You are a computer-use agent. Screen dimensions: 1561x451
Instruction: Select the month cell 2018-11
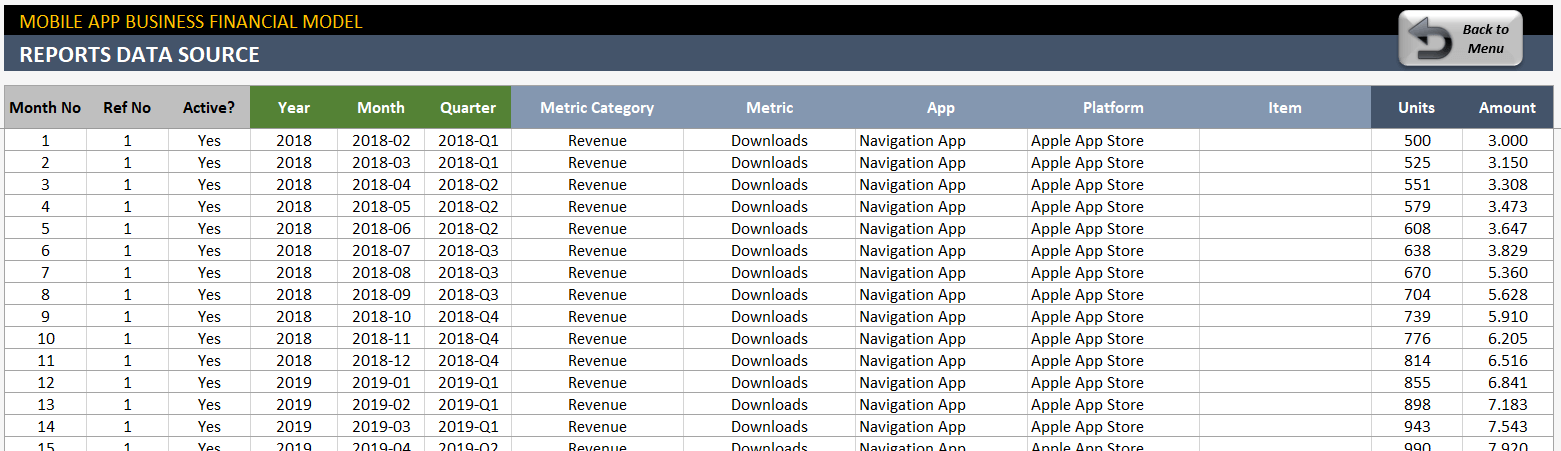pos(381,339)
